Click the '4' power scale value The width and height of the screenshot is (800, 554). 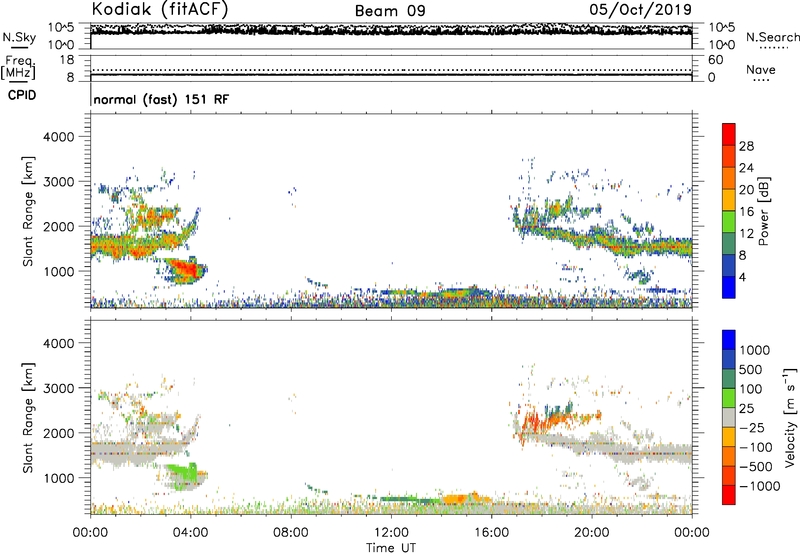[743, 277]
